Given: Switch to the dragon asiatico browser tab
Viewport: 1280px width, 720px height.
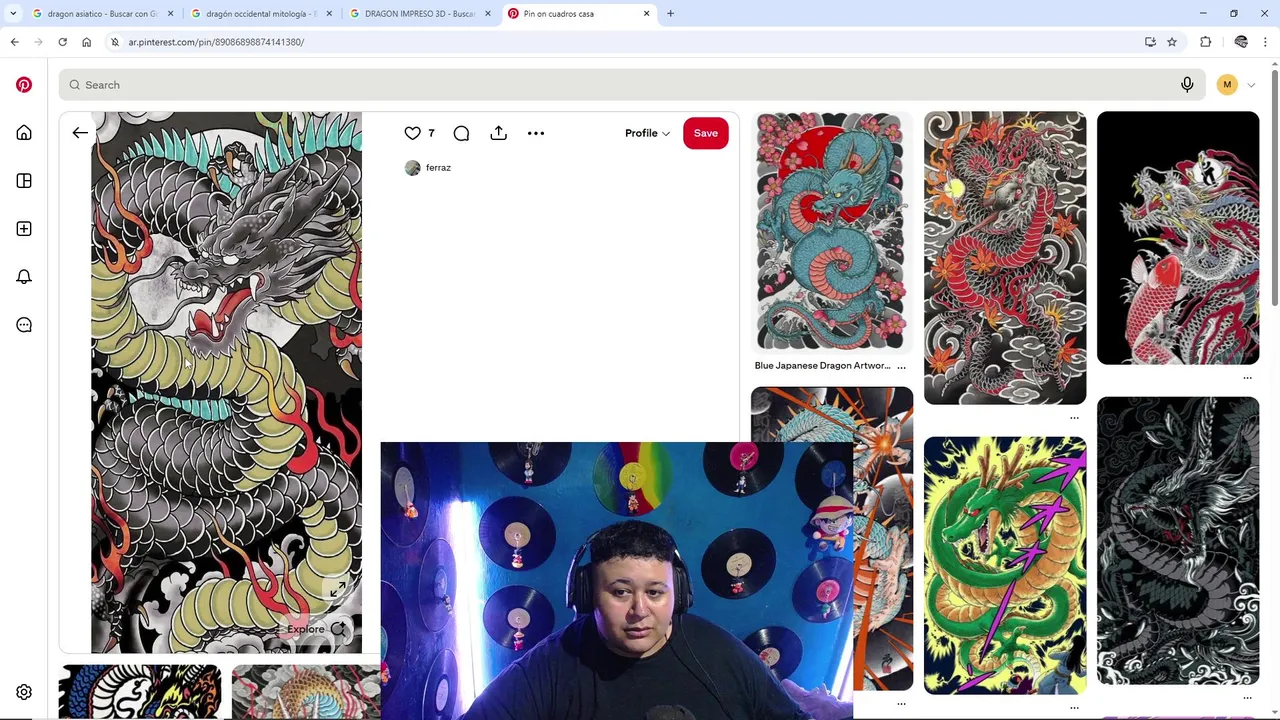Looking at the screenshot, I should [100, 14].
